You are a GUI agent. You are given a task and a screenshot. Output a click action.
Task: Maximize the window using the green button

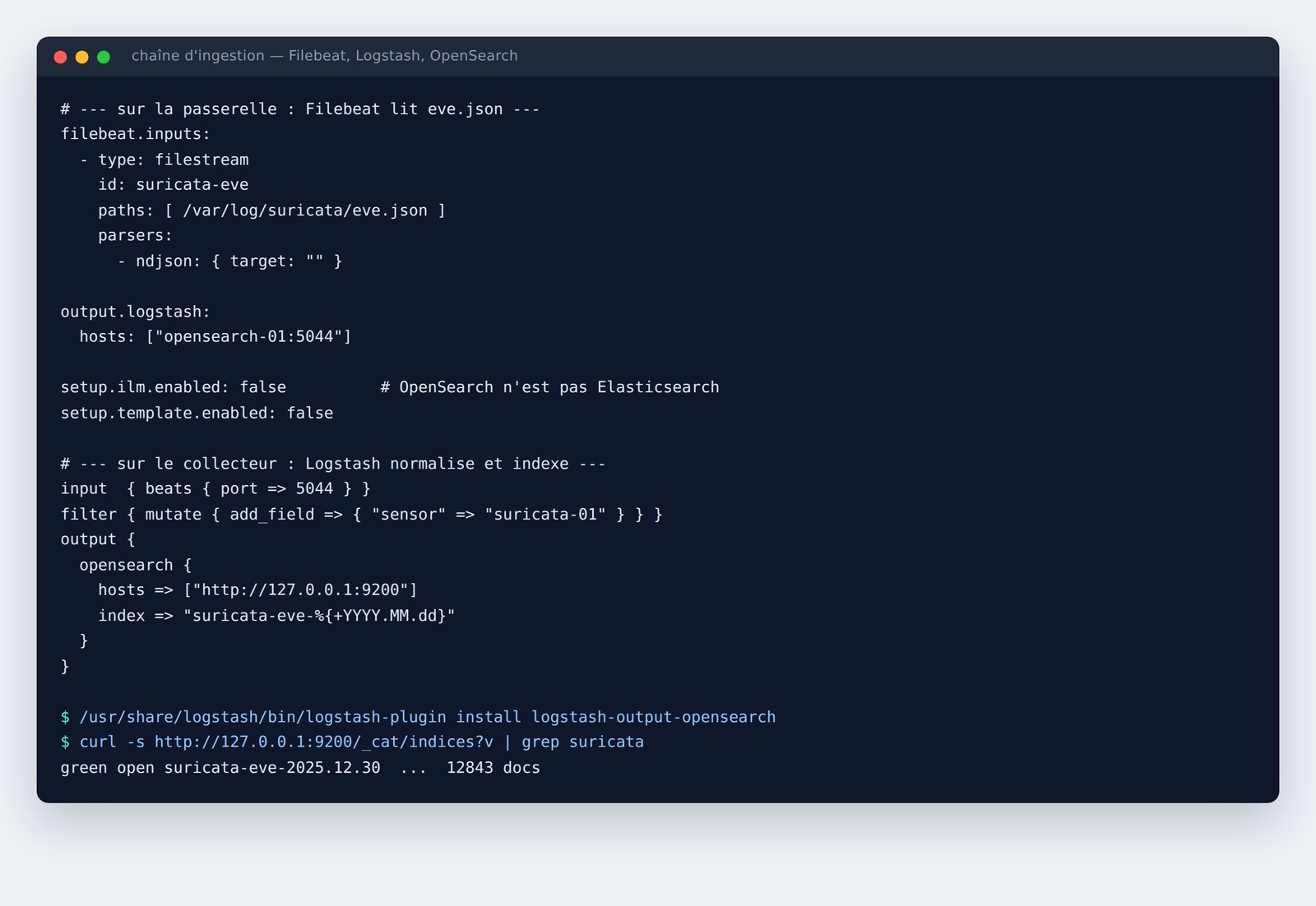point(104,57)
